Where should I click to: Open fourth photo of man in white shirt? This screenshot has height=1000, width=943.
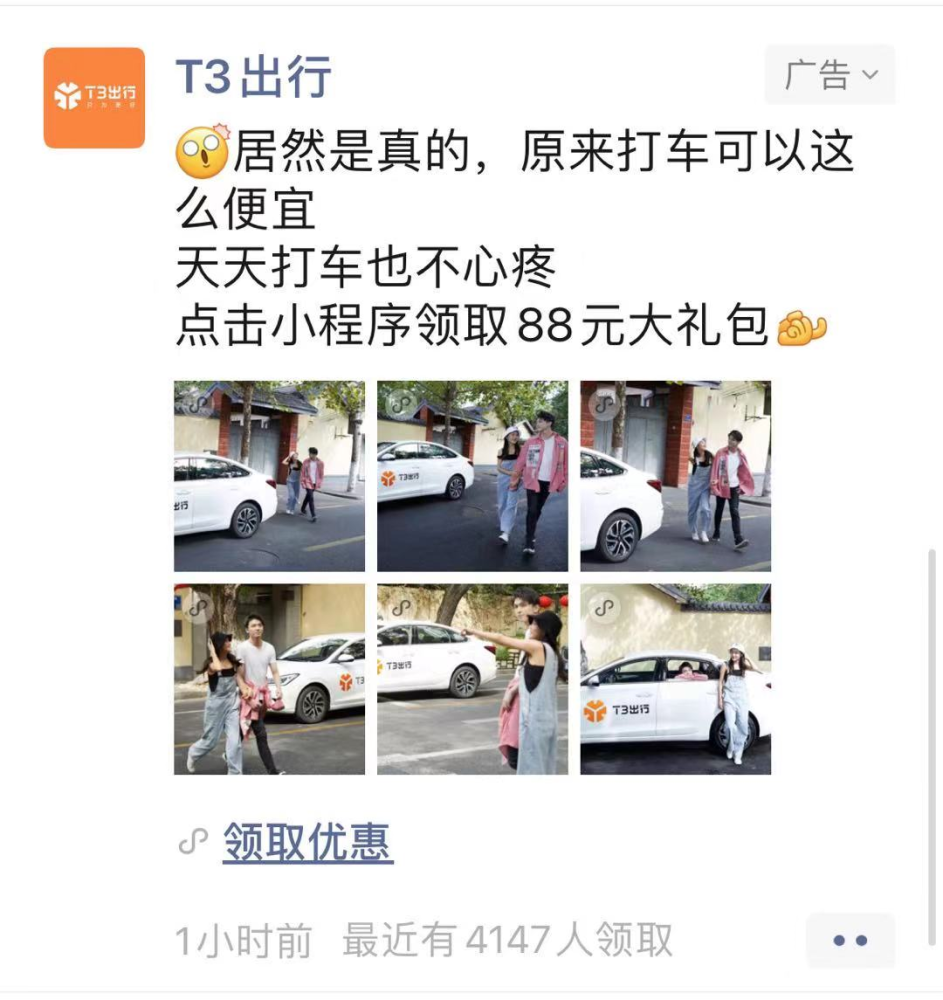(x=270, y=679)
